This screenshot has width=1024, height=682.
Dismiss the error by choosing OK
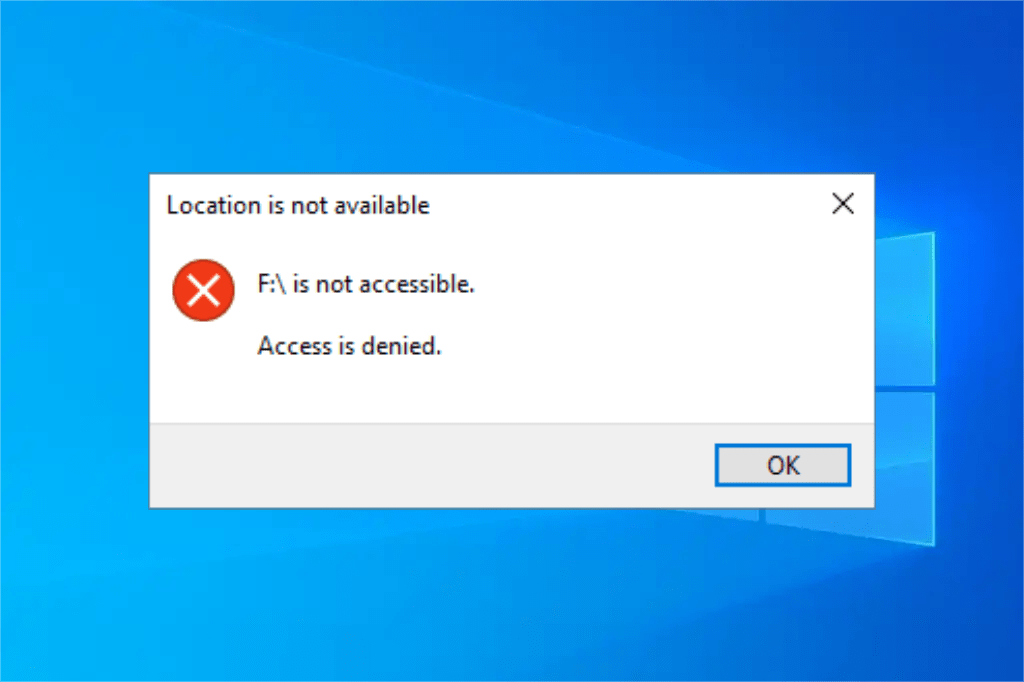coord(782,465)
